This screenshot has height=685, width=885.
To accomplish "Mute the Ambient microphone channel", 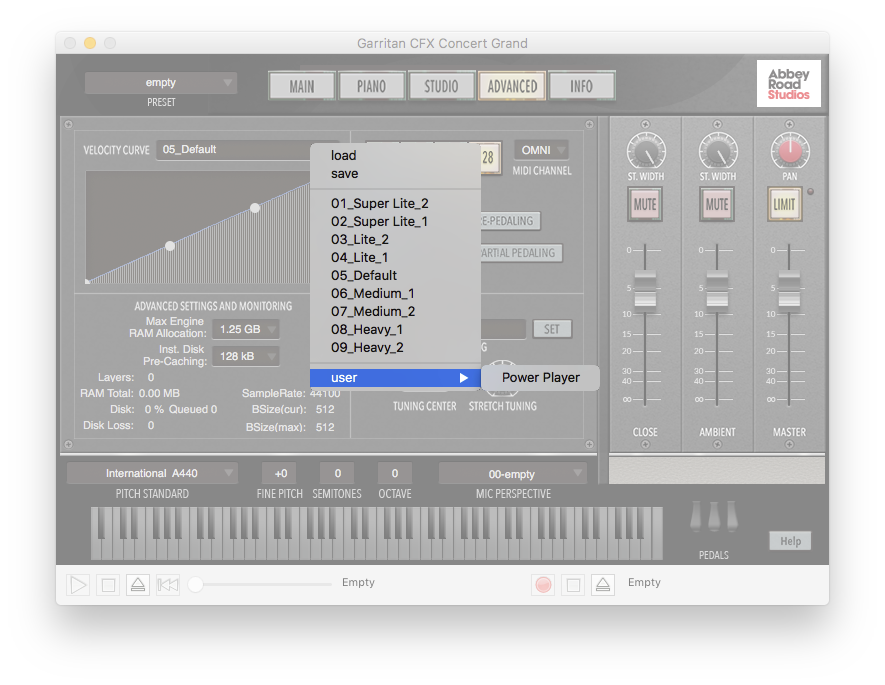I will click(x=717, y=204).
